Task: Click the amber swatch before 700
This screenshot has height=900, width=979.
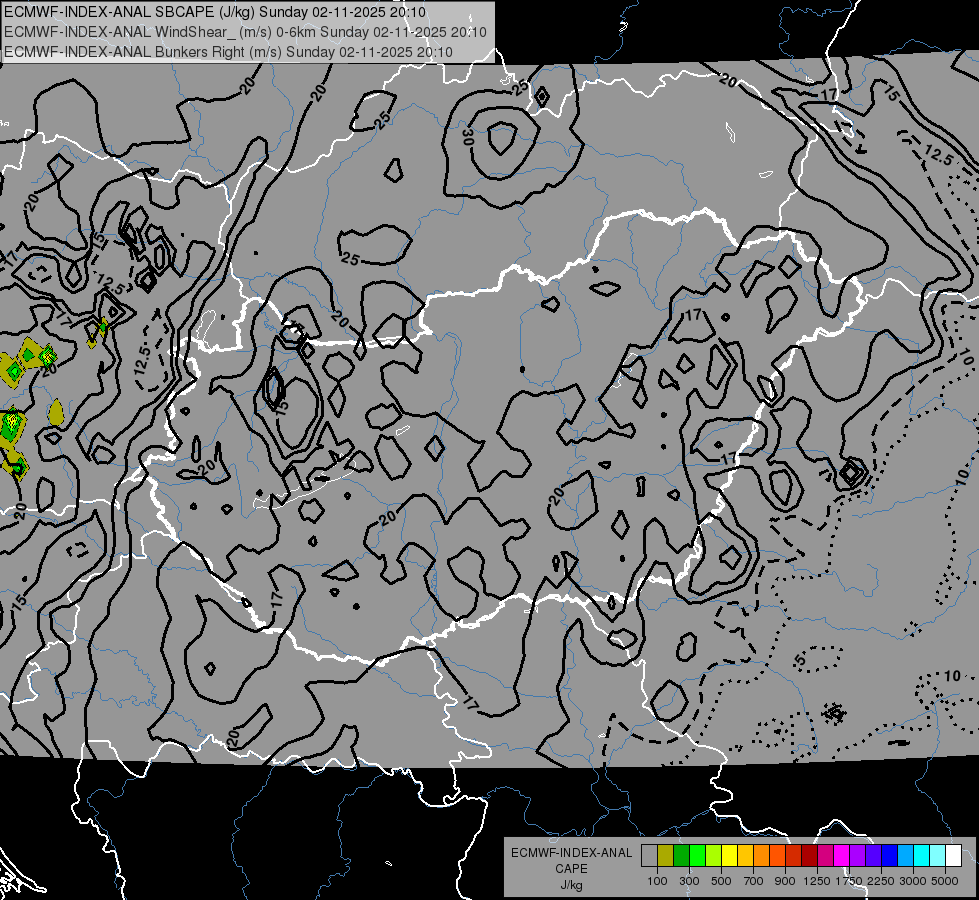Action: [x=745, y=856]
